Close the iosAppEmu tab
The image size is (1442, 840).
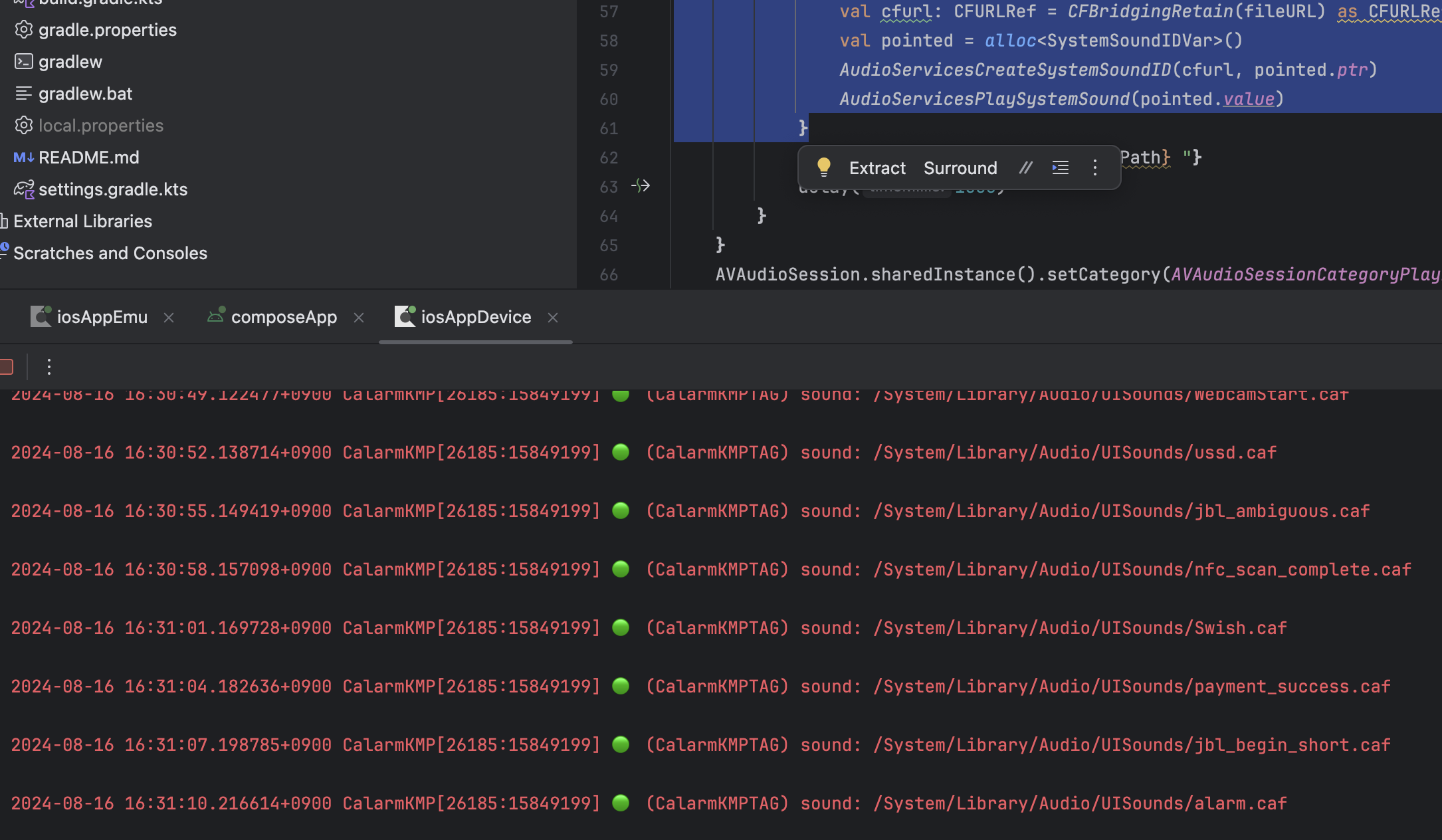coord(169,318)
